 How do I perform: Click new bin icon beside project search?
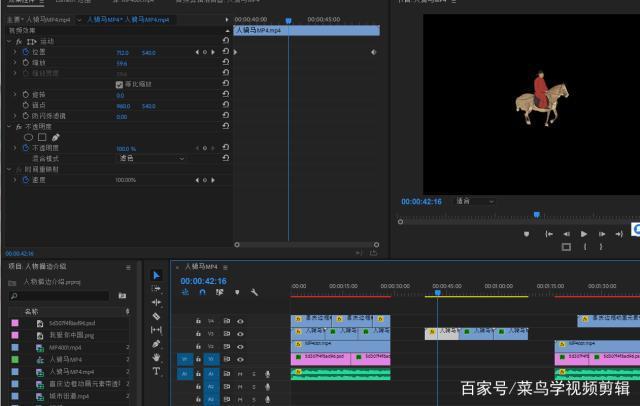122,295
